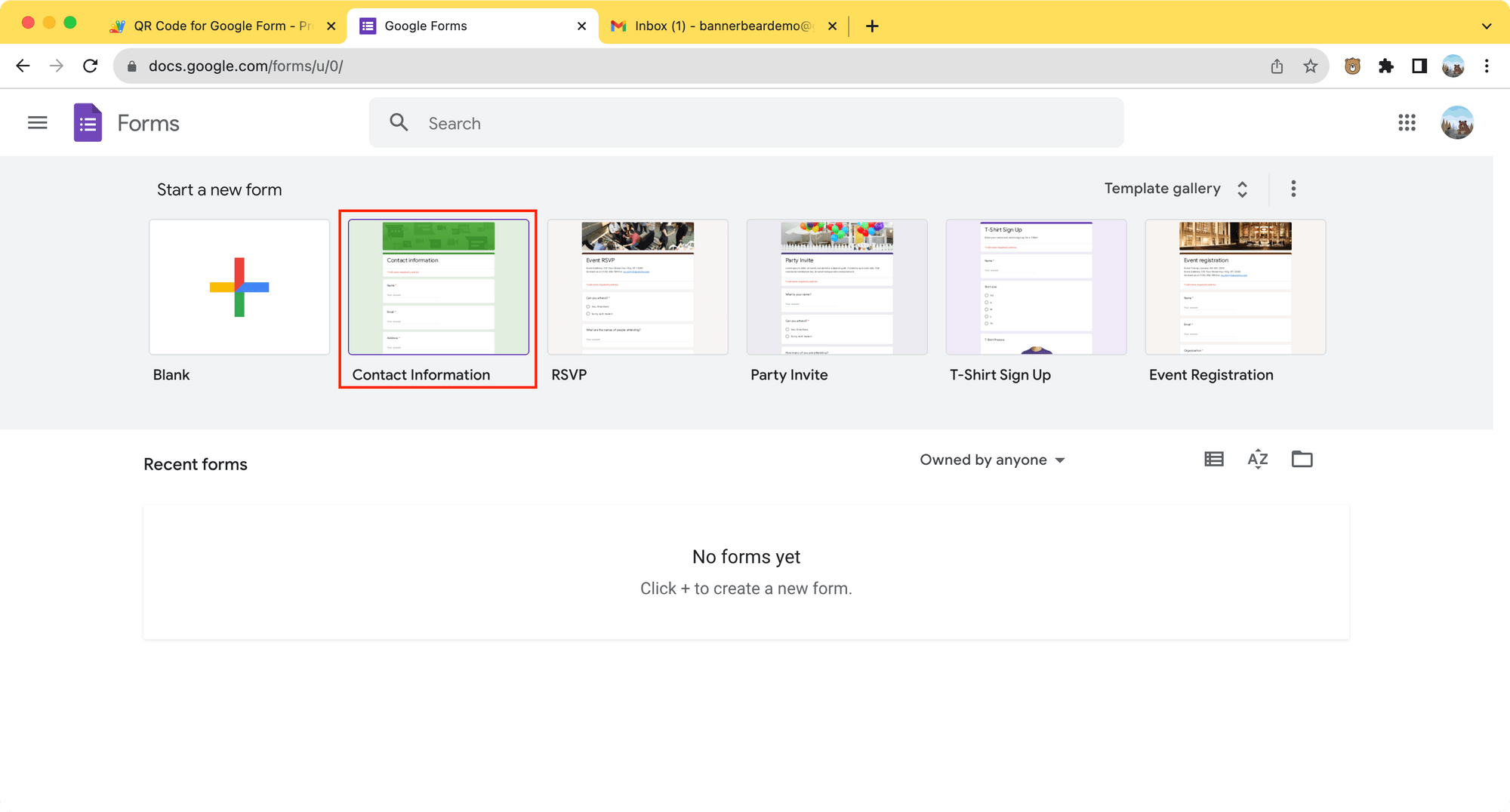Click the search magnifier icon

(399, 122)
